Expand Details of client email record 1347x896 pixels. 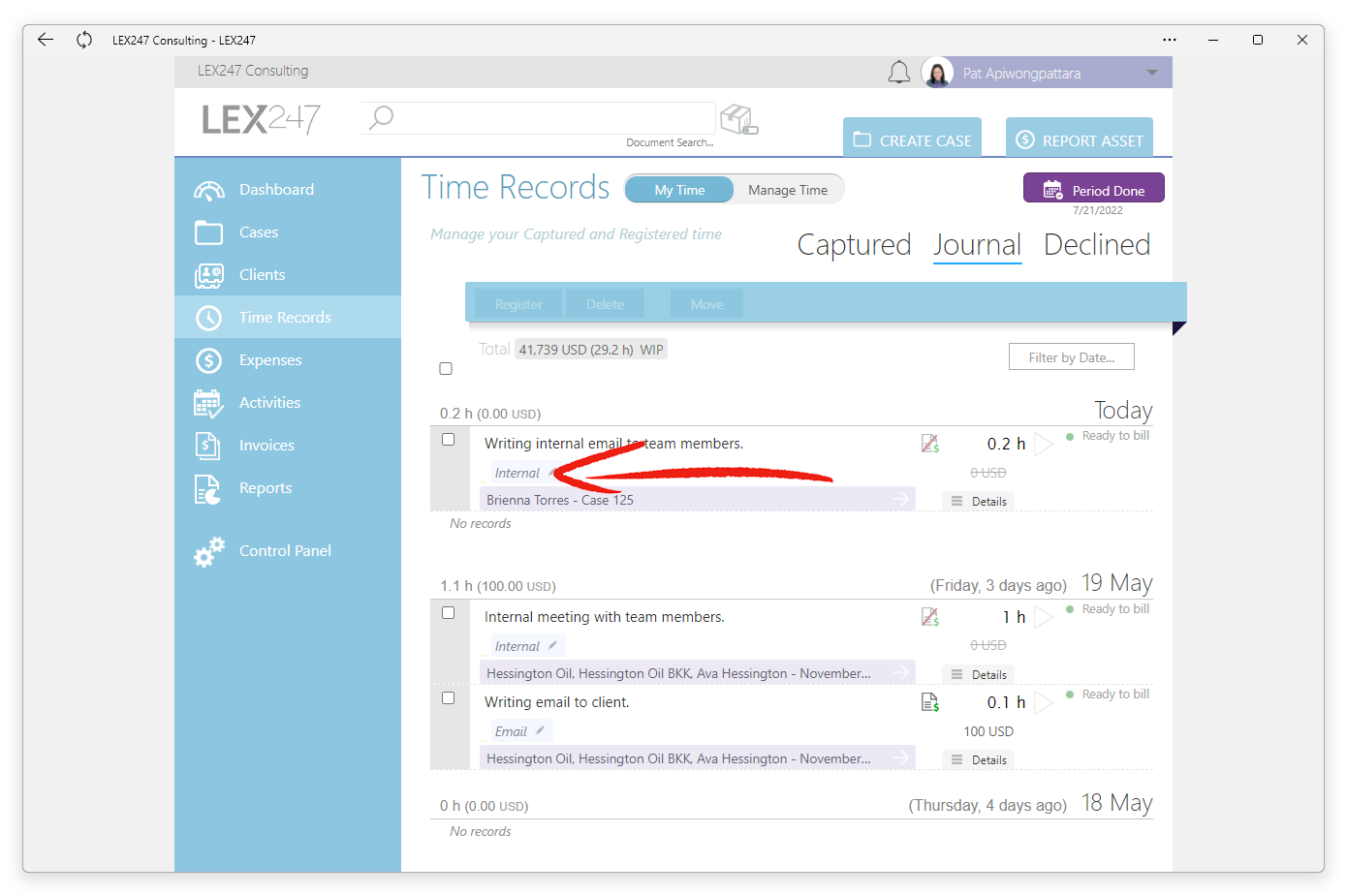[979, 760]
